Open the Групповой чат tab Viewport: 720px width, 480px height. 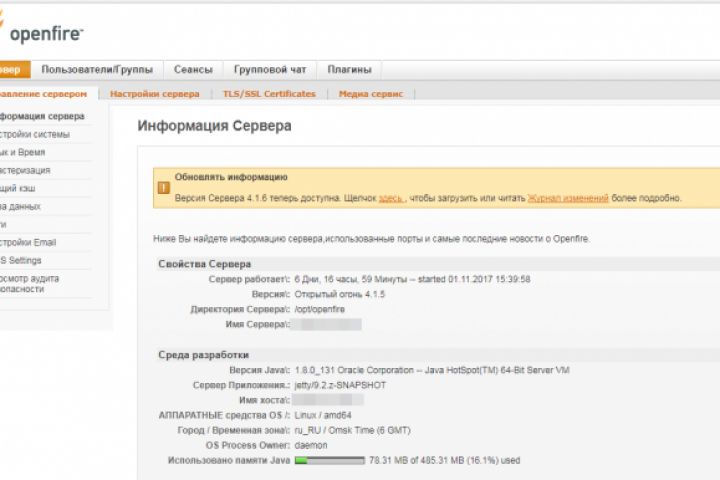270,70
